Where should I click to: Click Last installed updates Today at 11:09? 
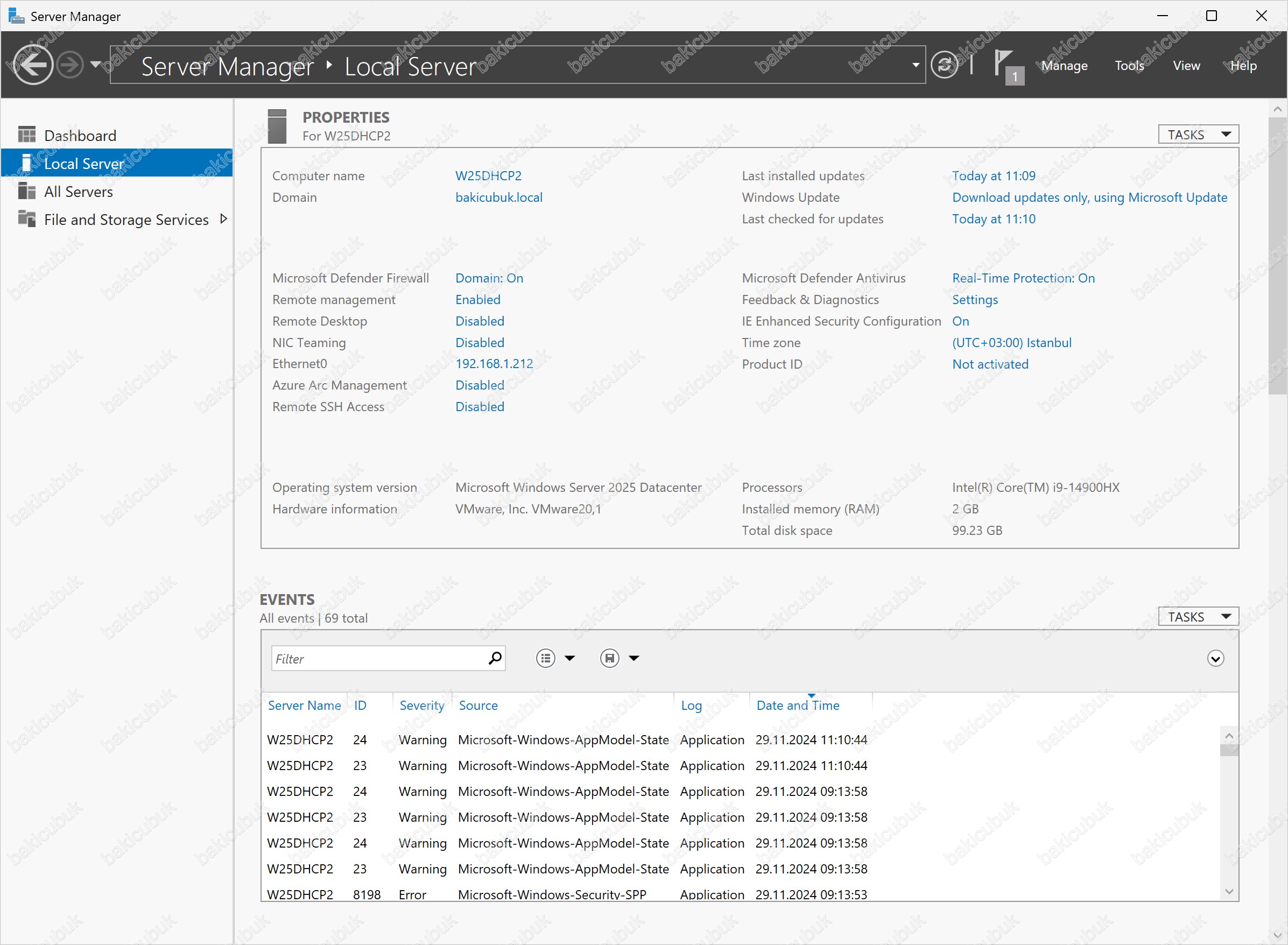click(994, 175)
